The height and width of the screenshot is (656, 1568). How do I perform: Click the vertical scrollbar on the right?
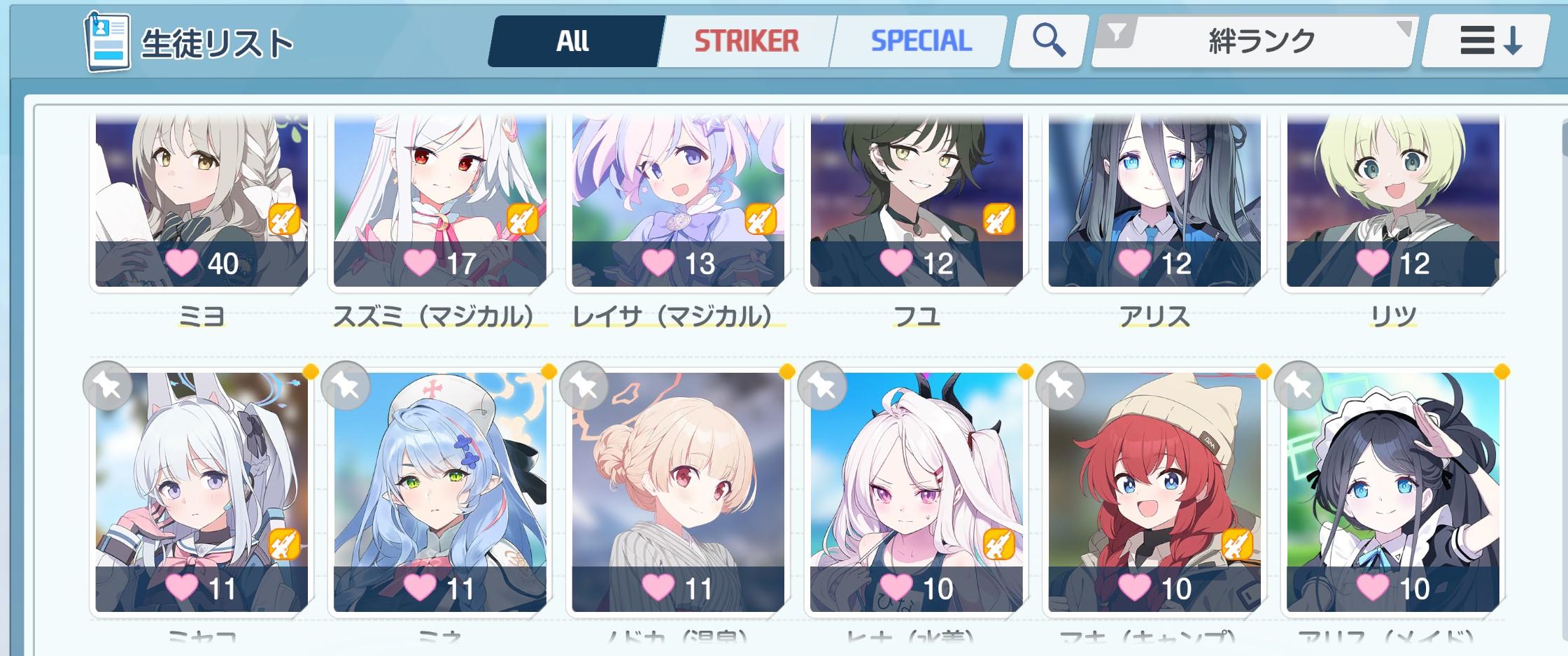point(1564,136)
